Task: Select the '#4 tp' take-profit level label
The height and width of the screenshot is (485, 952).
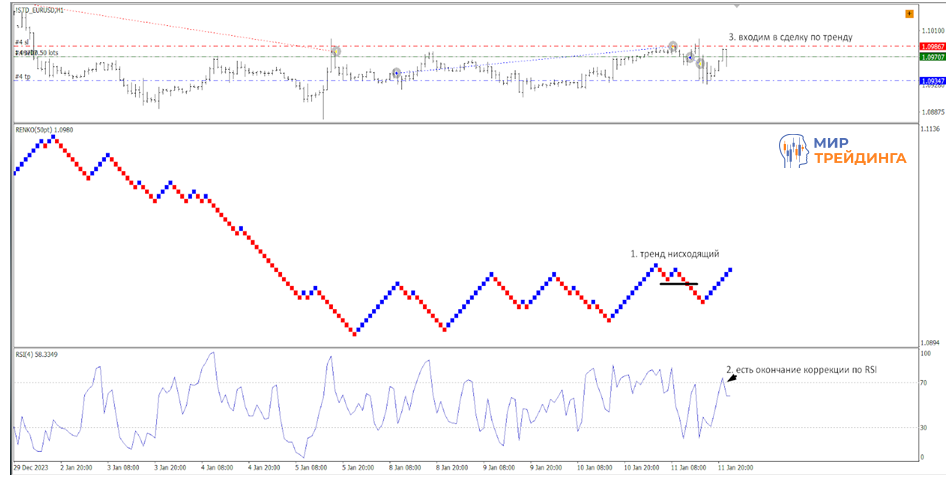Action: coord(21,77)
